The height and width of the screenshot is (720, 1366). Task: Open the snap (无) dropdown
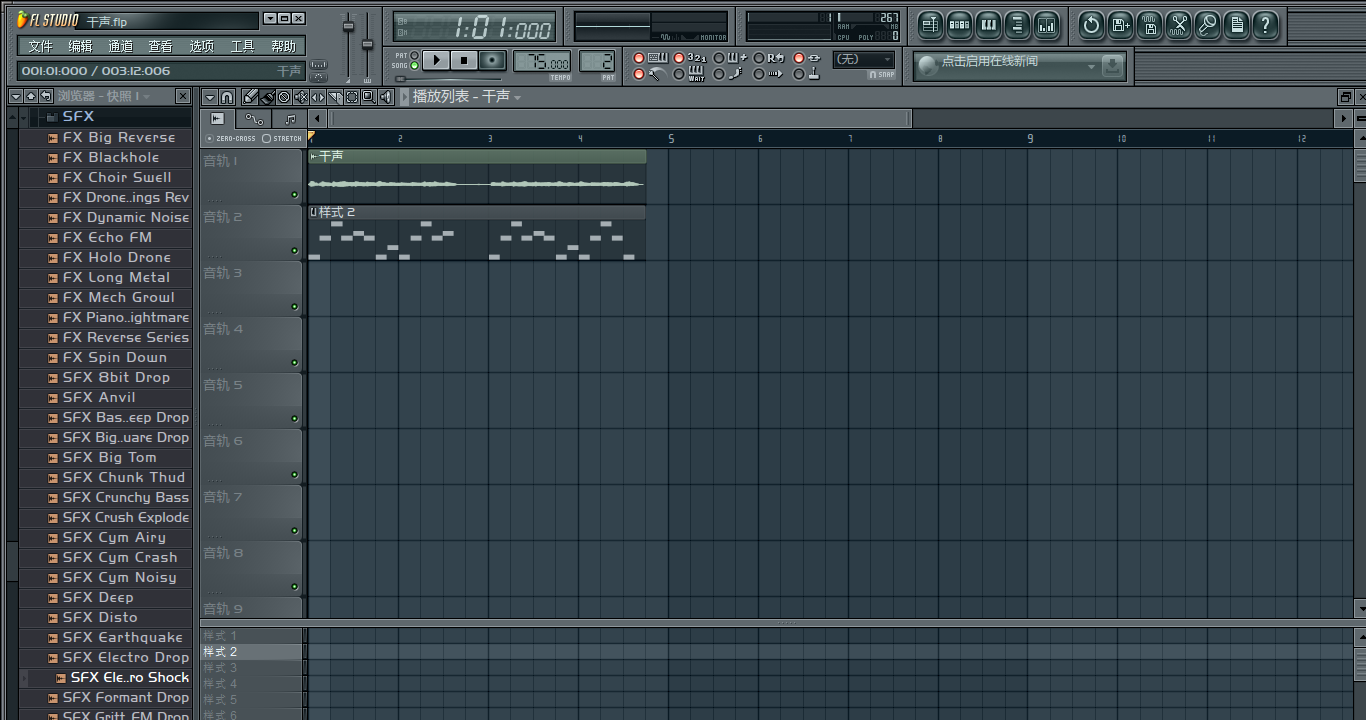[x=864, y=60]
